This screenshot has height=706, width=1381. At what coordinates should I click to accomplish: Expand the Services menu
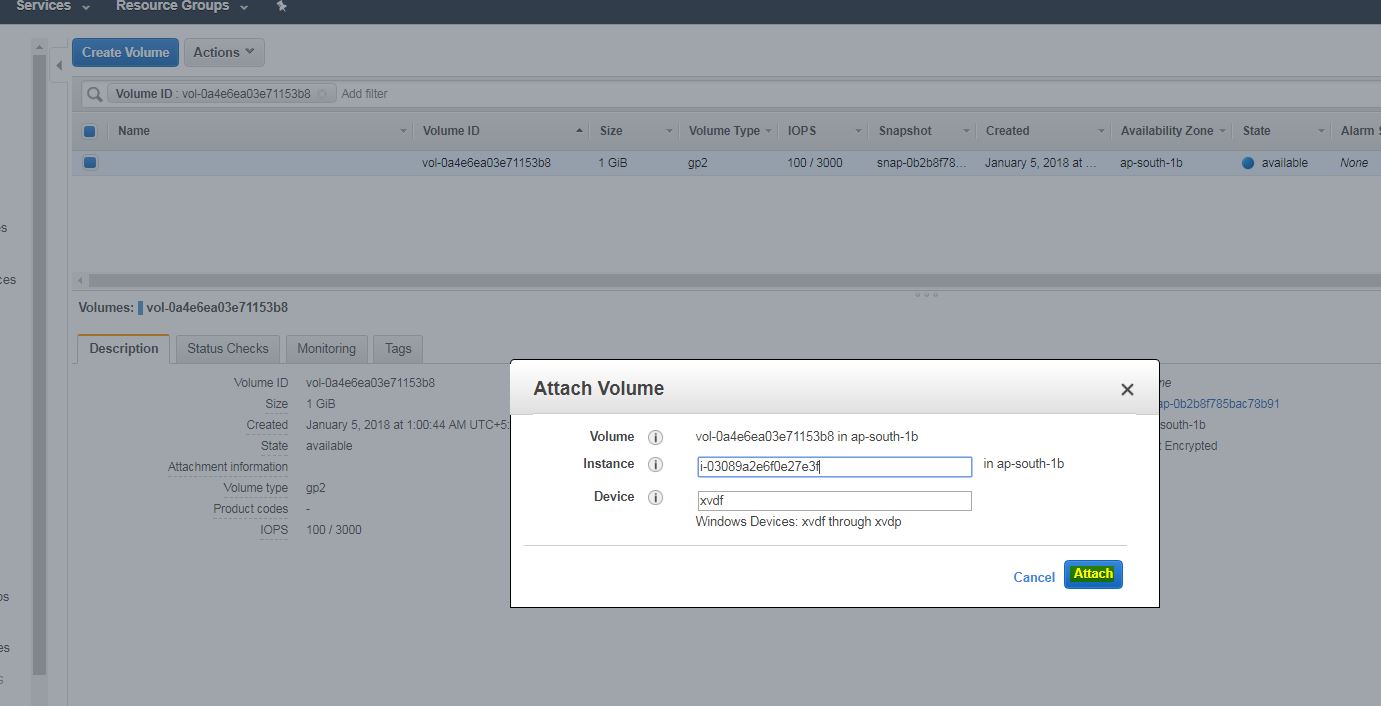pos(53,6)
